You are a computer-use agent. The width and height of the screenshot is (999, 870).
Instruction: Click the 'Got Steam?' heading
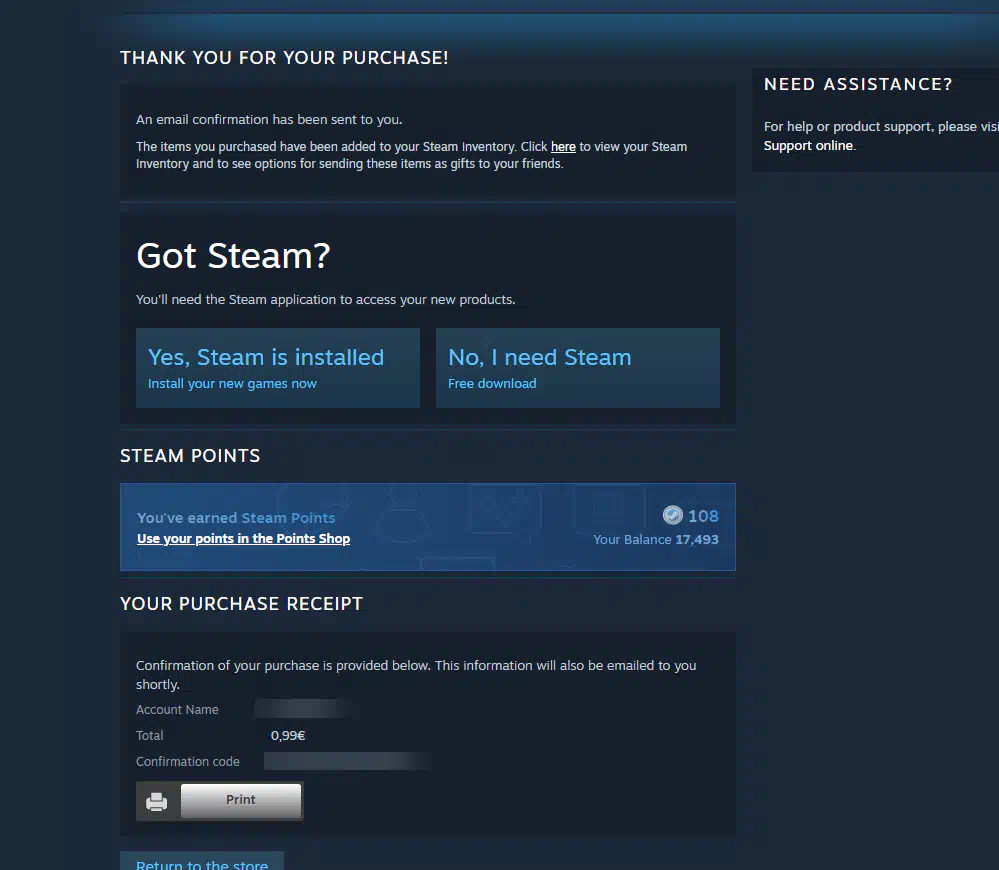tap(233, 256)
